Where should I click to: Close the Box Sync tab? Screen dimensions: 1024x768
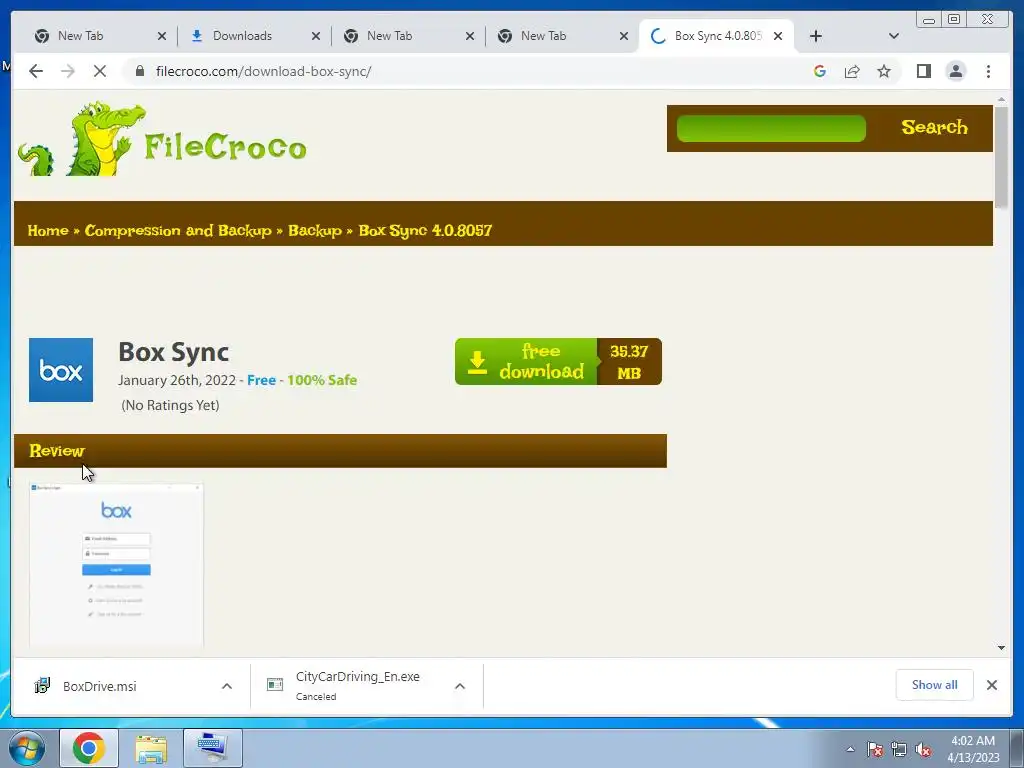778,36
